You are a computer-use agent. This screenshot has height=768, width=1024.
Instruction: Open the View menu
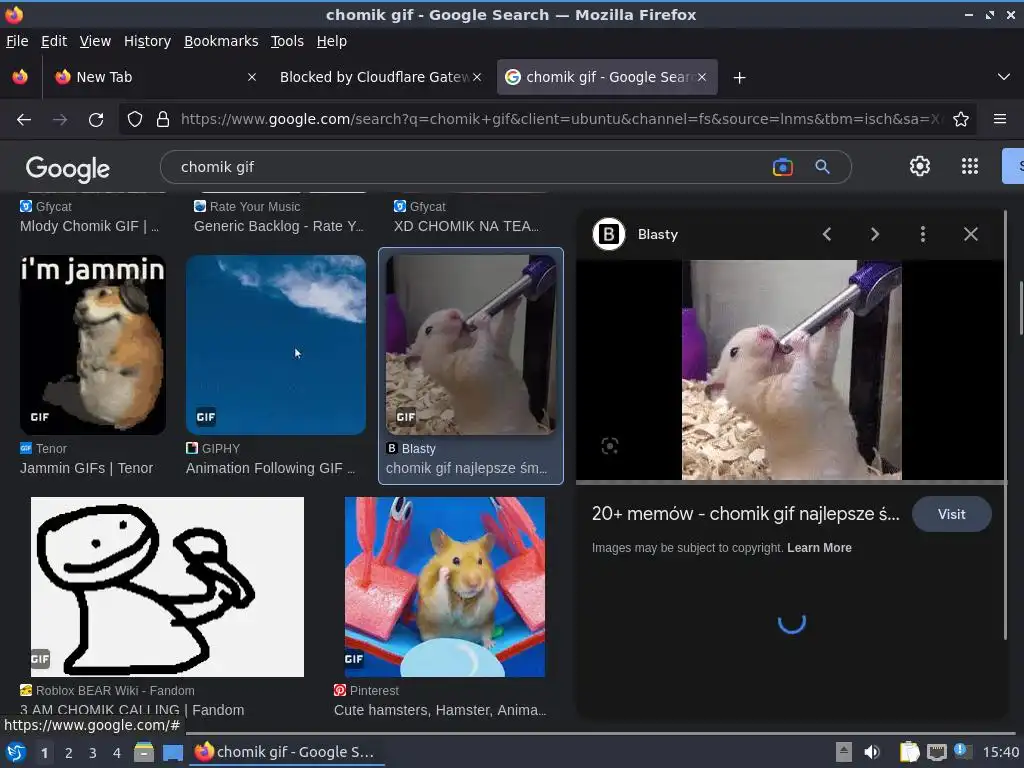[95, 41]
